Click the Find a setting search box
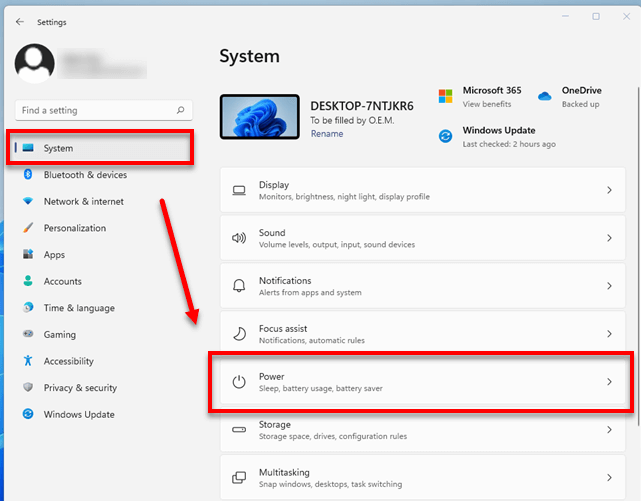 (103, 110)
